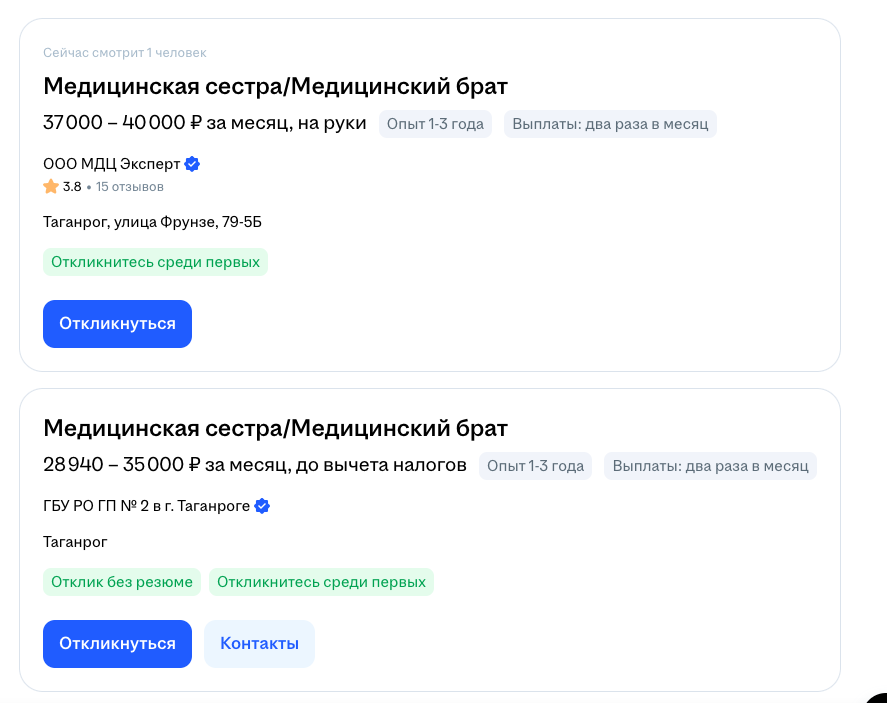Open the "15 отзывов" reviews link
This screenshot has width=887, height=703.
pos(130,187)
